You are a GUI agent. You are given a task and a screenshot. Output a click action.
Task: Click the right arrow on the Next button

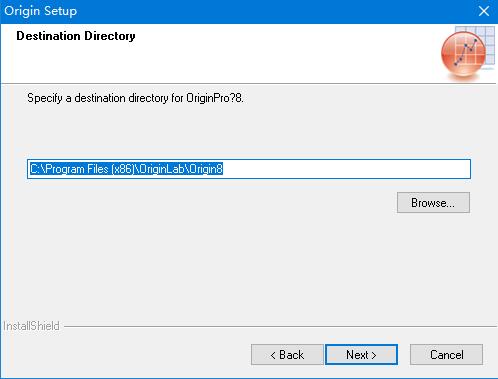tap(374, 355)
